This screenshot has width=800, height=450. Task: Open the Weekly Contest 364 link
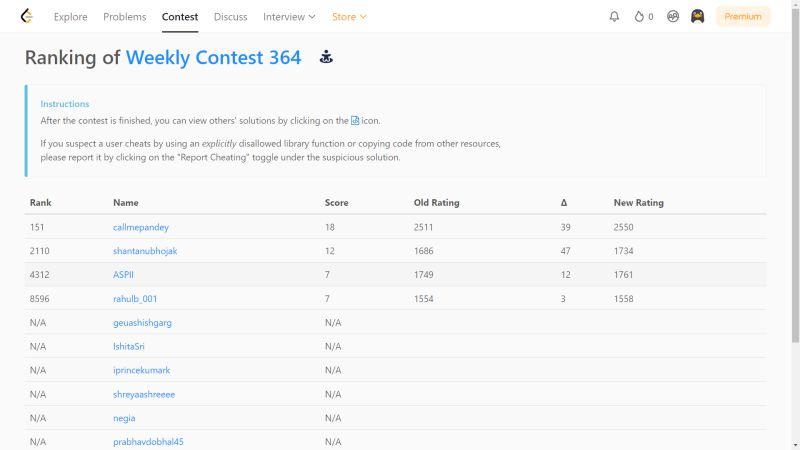click(213, 57)
